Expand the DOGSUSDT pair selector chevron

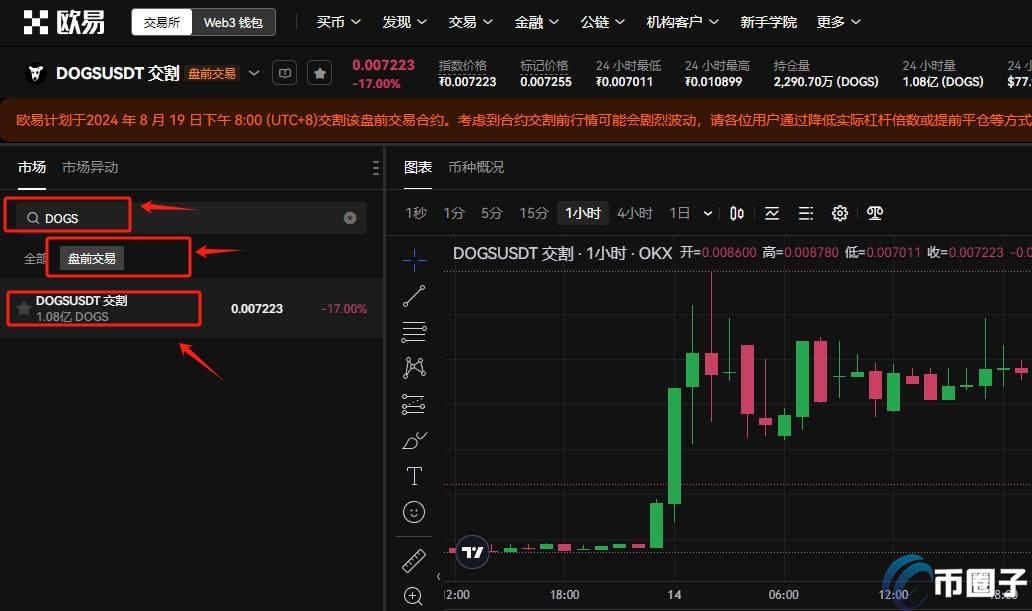(x=254, y=73)
